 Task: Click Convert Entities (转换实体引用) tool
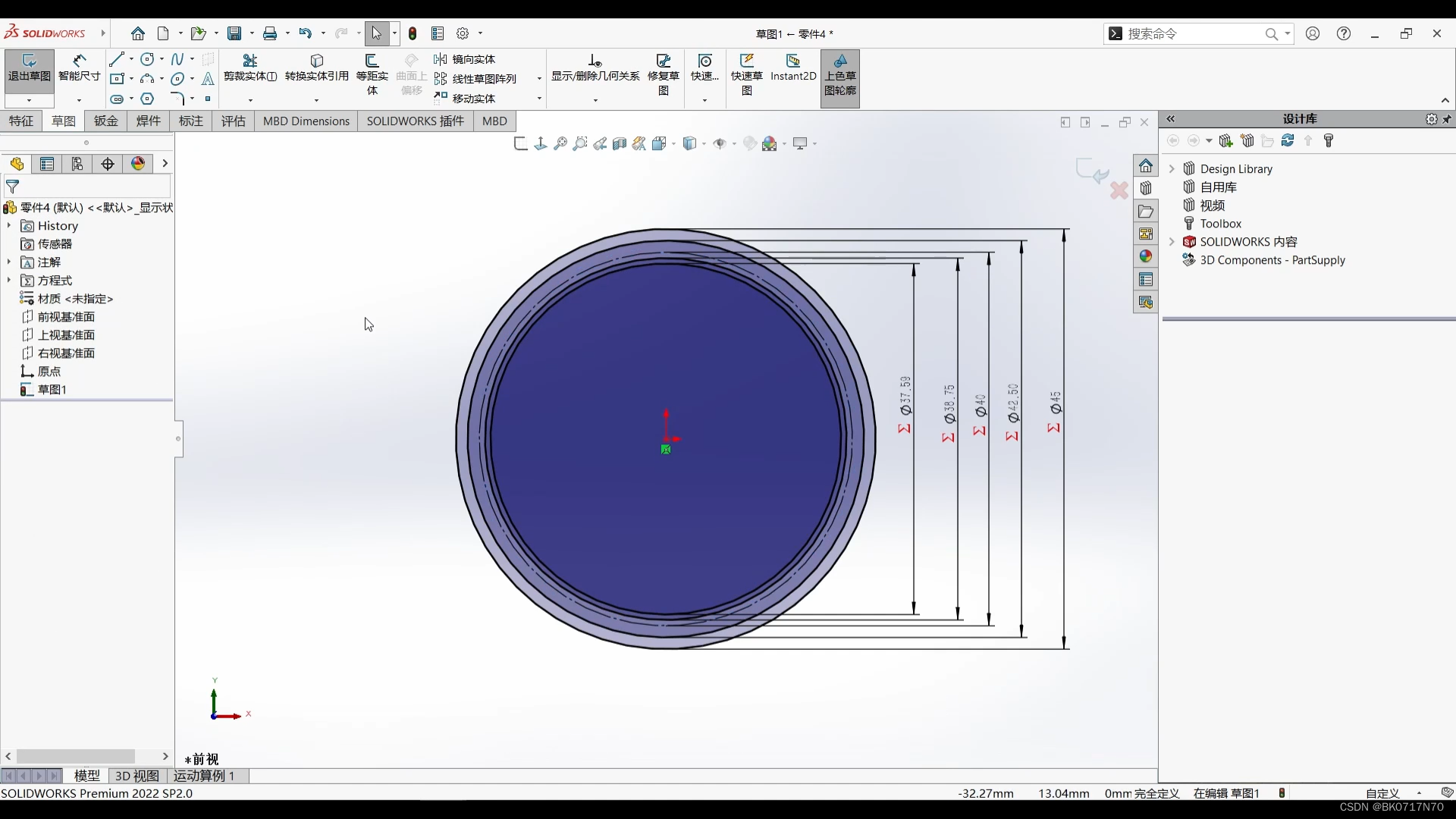click(x=317, y=67)
